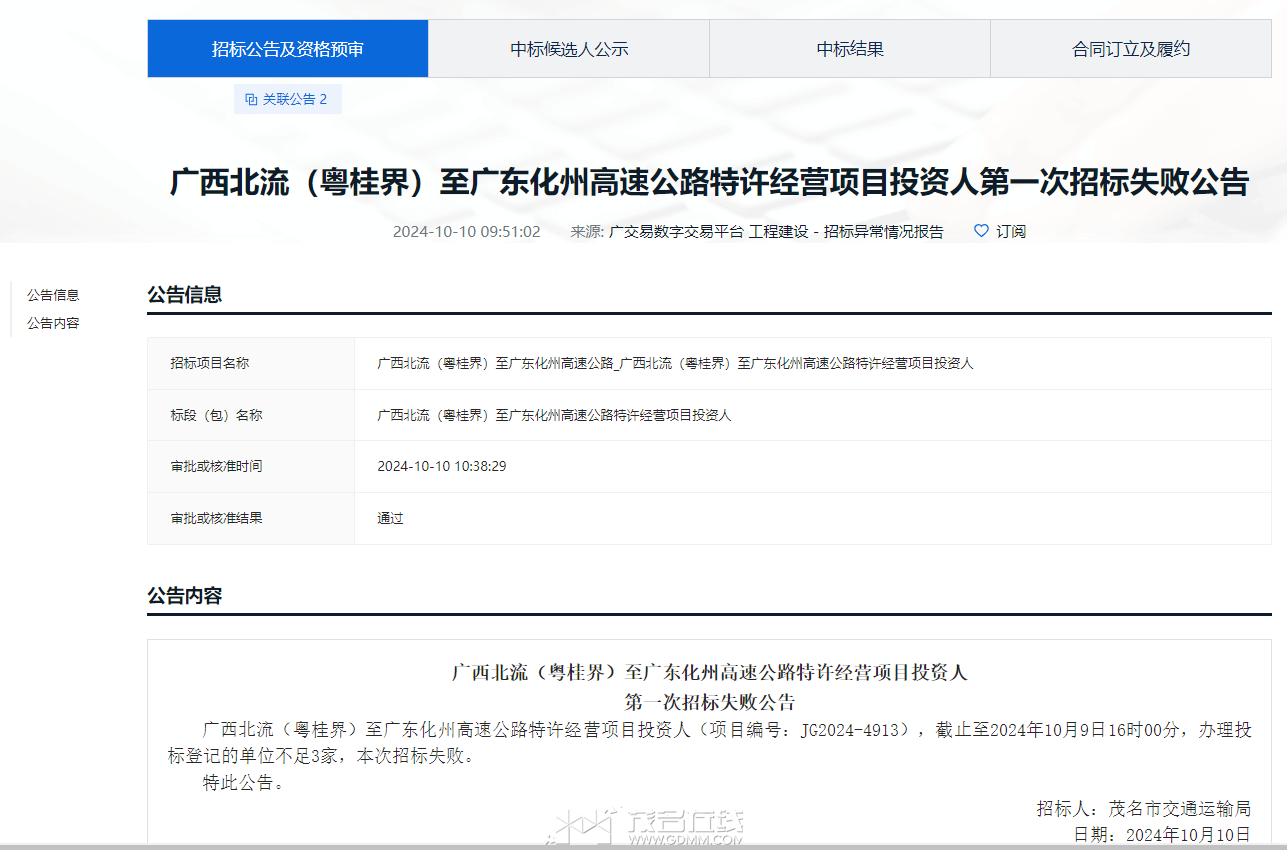Screen dimensions: 1287x850
Task: Click the value 2024-10-10 10:38:29
Action: point(441,466)
